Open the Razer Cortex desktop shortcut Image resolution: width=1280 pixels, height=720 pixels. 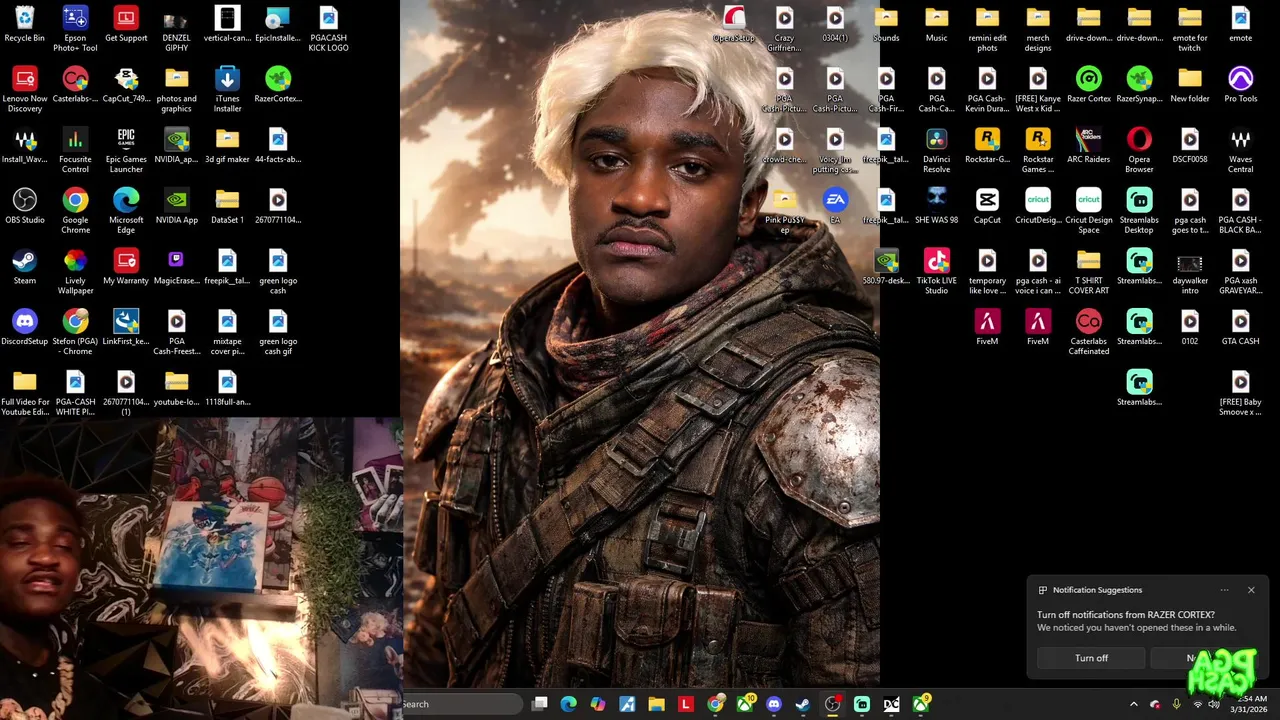click(1088, 85)
